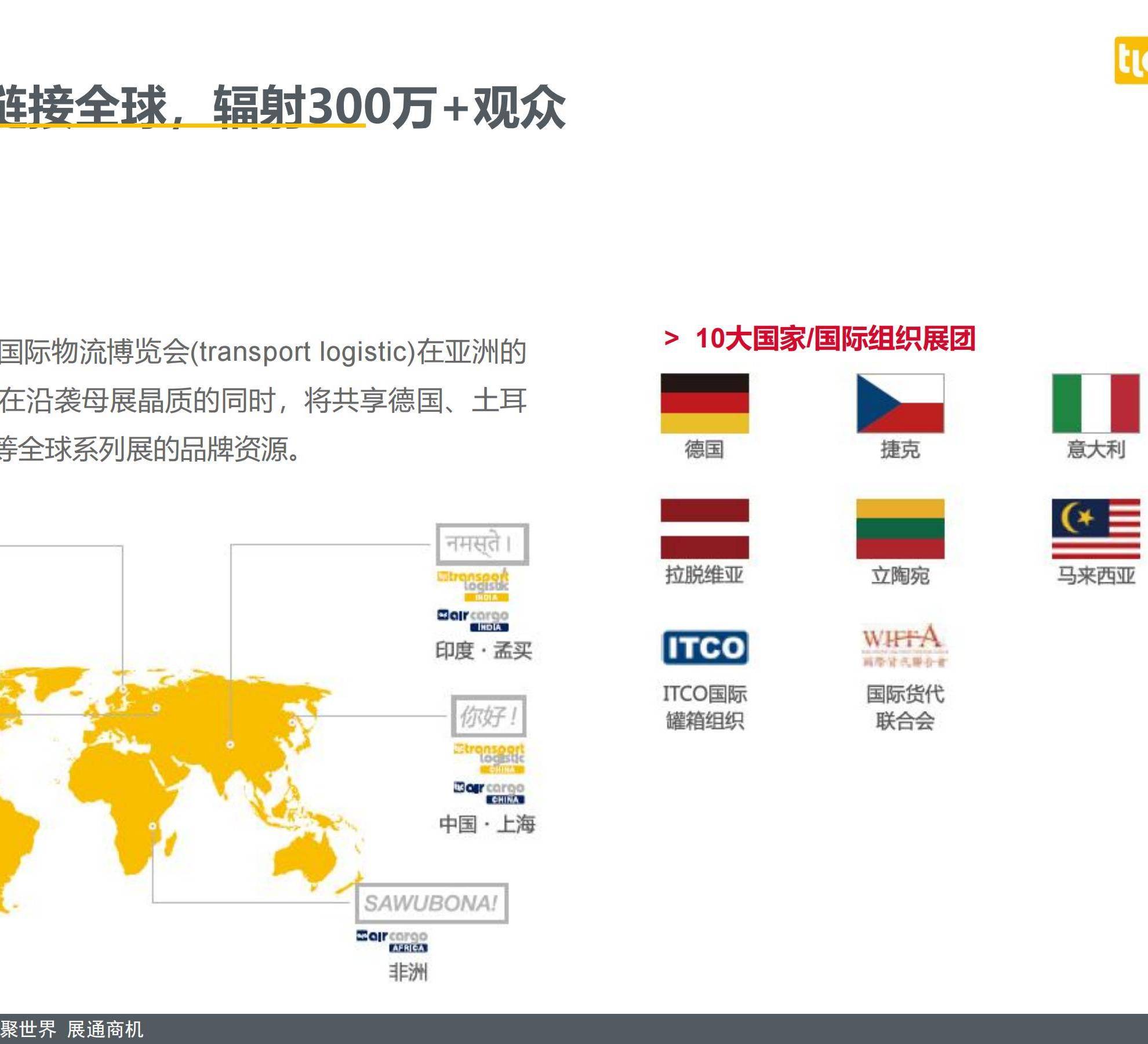The image size is (1148, 1044).
Task: Click the line 等全球系列展的品牌资源
Action: coord(150,449)
